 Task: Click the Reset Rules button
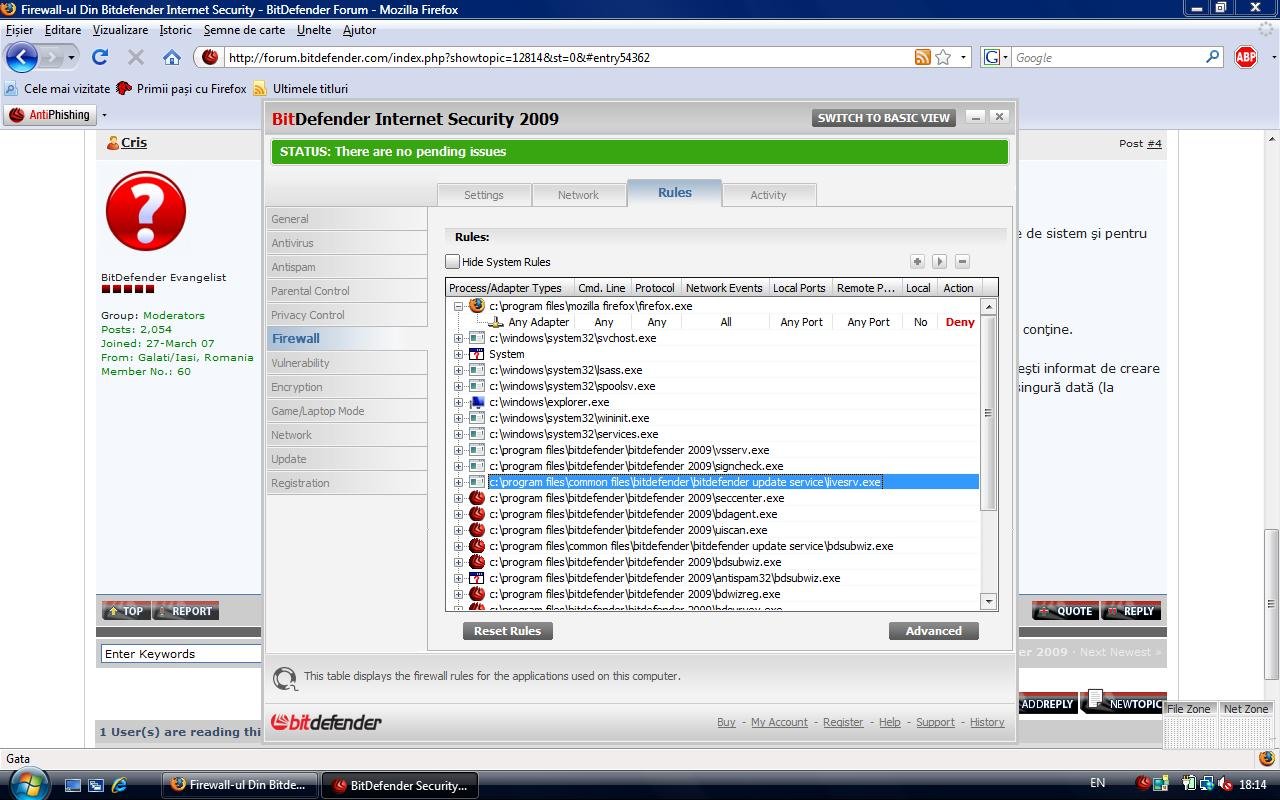(507, 631)
